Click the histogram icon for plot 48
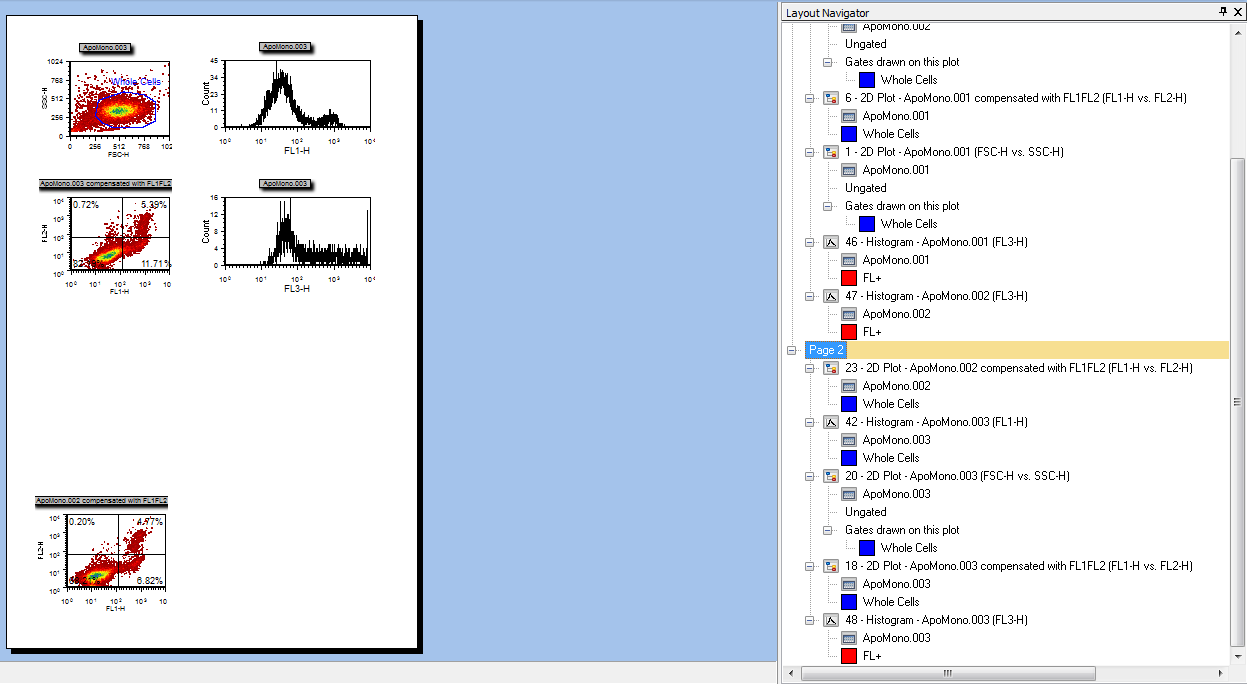 point(830,620)
